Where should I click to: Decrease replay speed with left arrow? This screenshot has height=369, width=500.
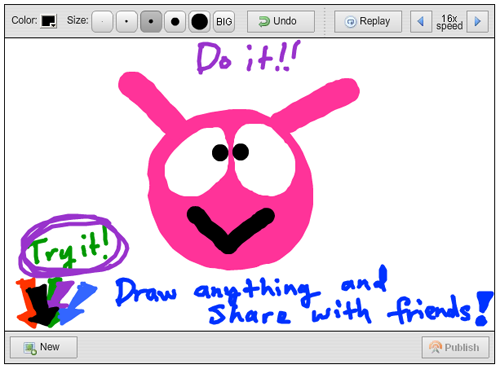coord(421,22)
